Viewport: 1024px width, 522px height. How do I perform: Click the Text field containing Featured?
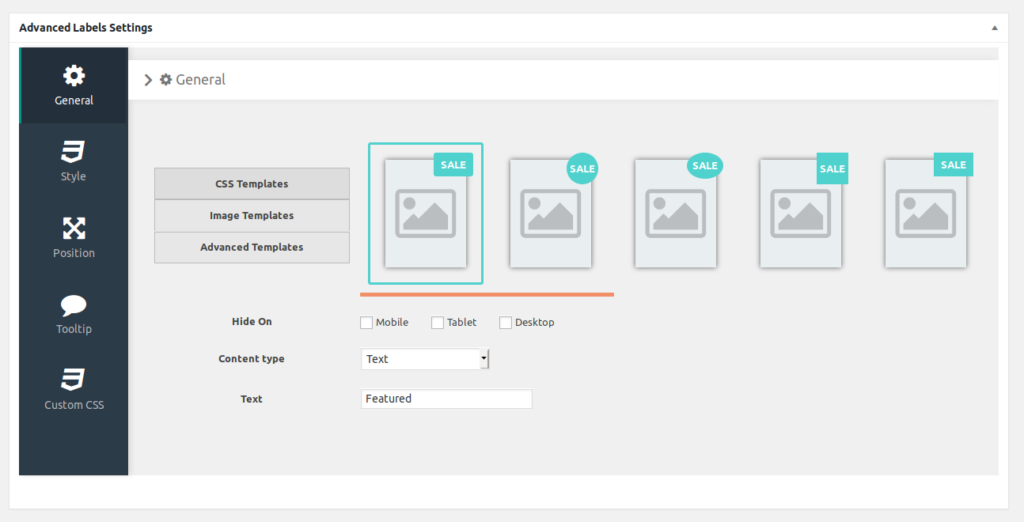point(446,399)
